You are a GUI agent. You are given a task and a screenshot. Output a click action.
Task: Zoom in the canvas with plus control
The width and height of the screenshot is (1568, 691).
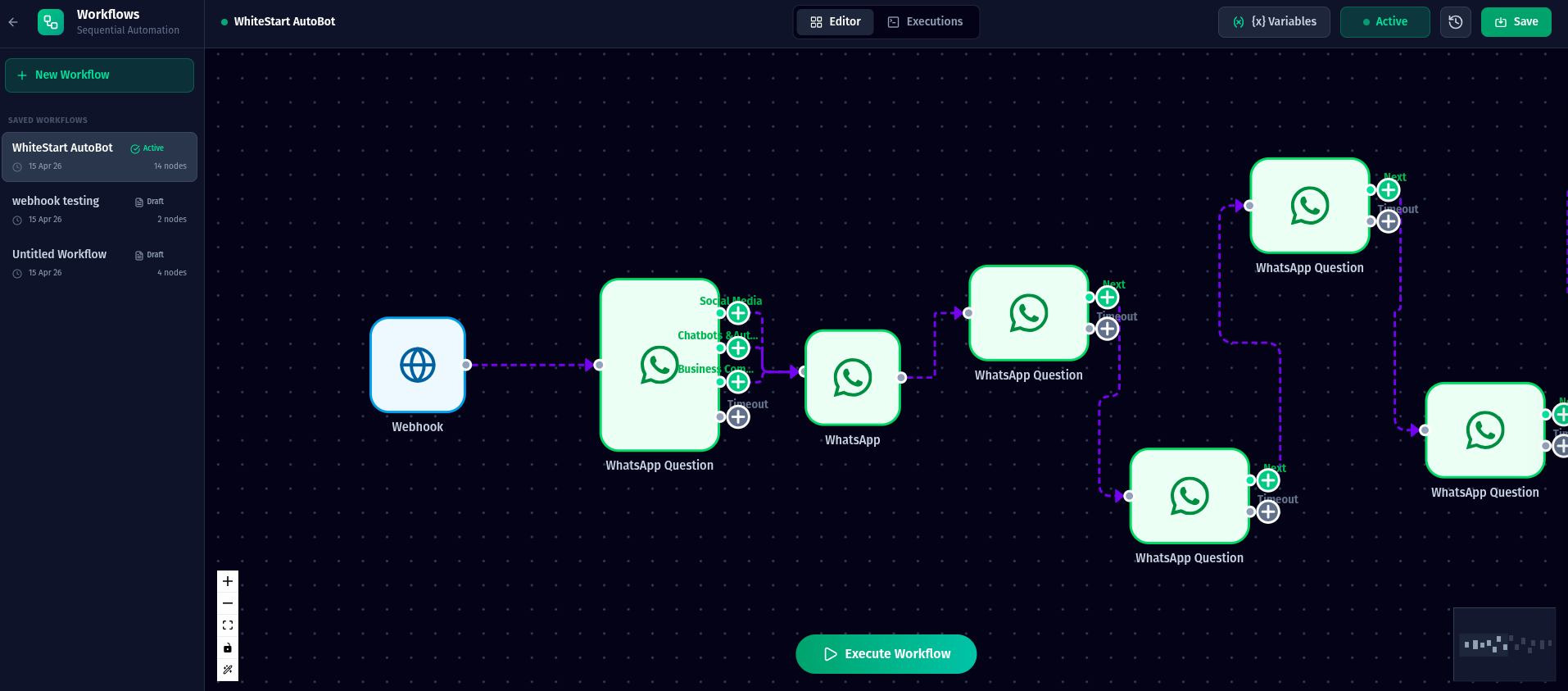pyautogui.click(x=228, y=581)
